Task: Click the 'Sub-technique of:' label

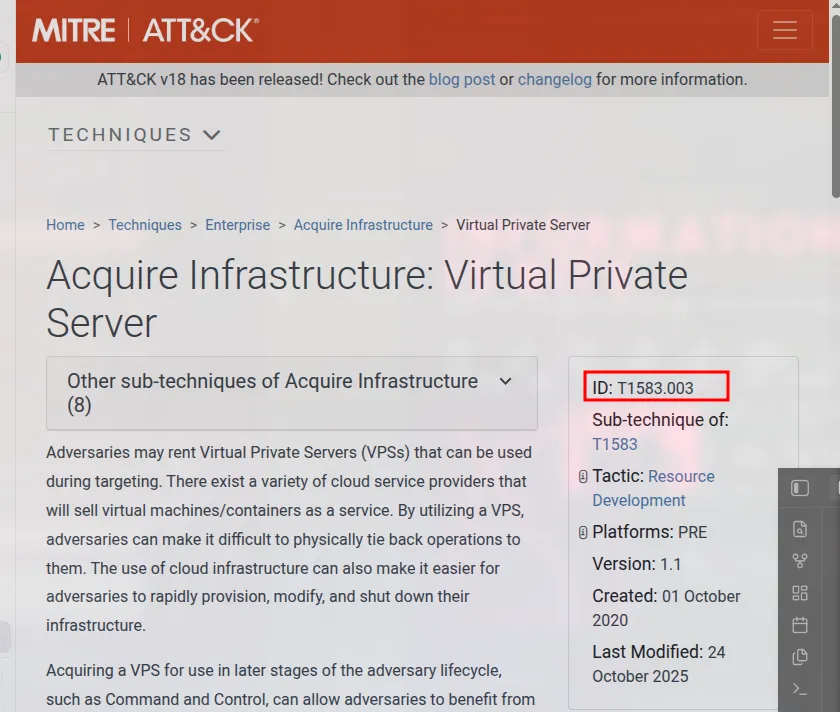Action: click(660, 419)
